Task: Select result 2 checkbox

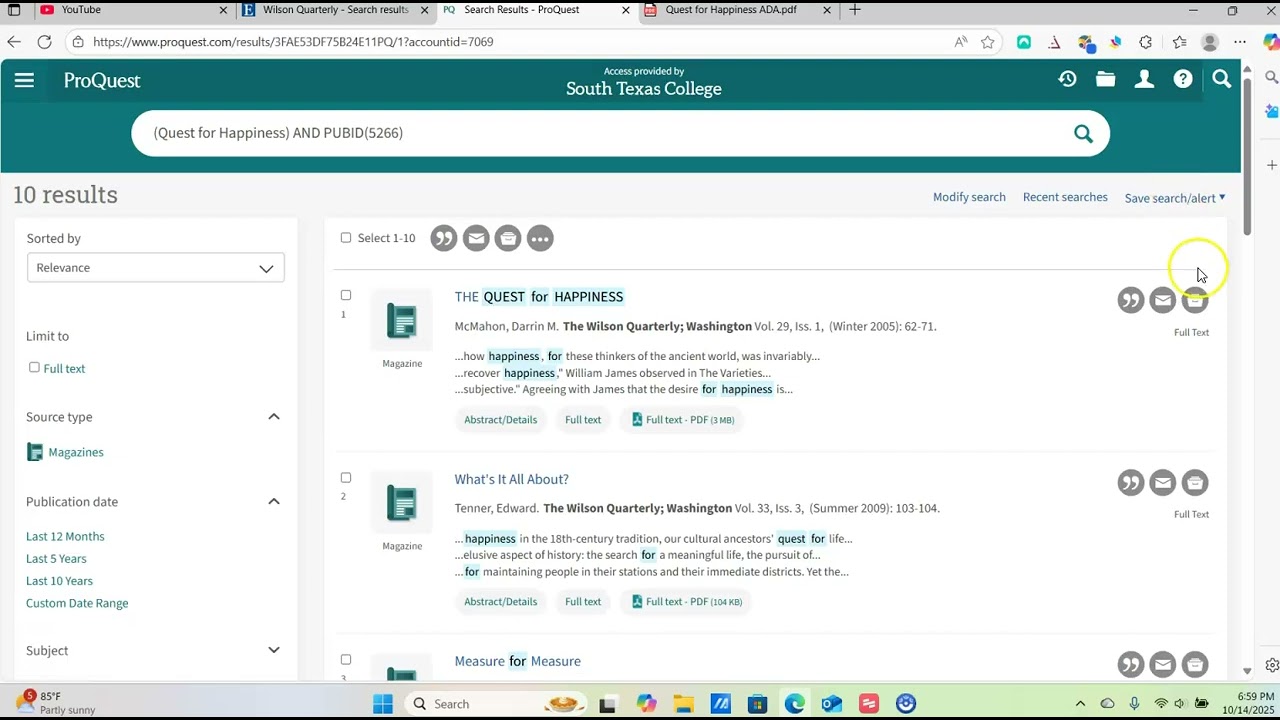Action: point(346,477)
